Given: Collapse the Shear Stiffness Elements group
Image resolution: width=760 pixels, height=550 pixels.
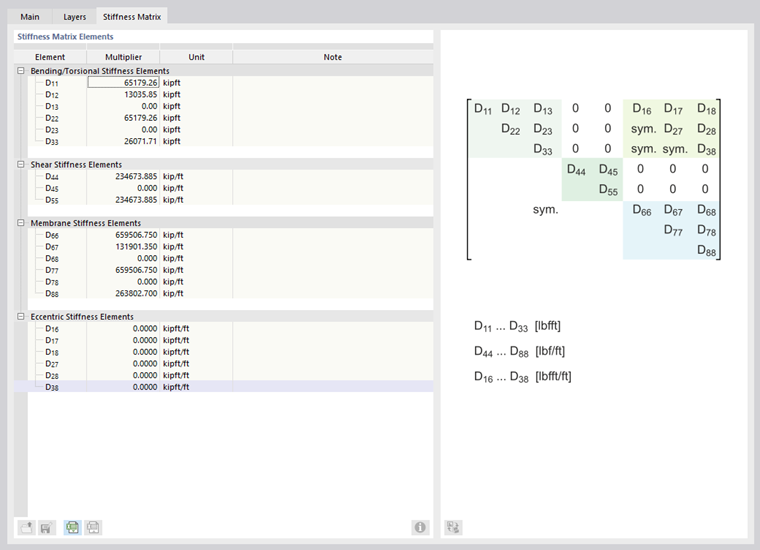Looking at the screenshot, I should (x=21, y=164).
